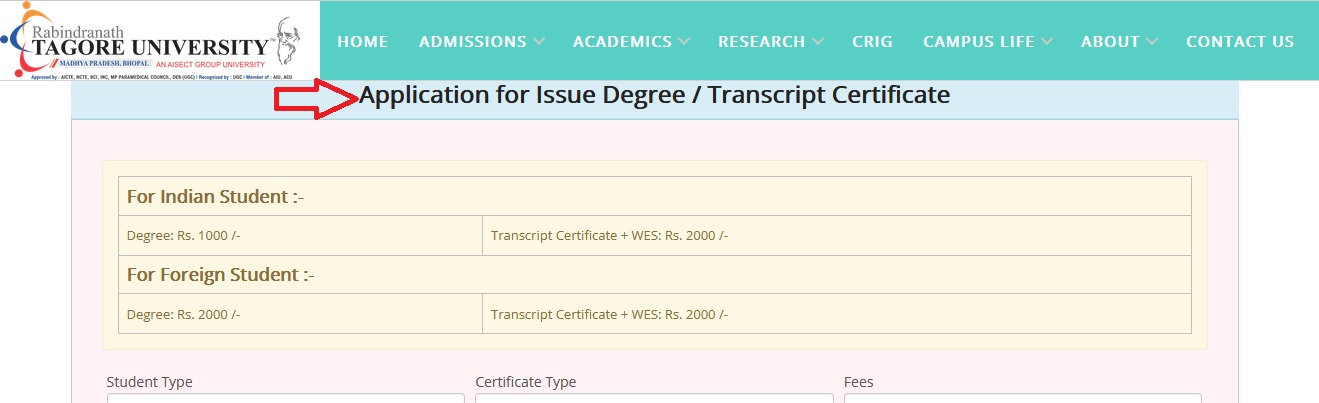Click the chevron next to ADMISSIONS
1319x403 pixels.
point(540,42)
